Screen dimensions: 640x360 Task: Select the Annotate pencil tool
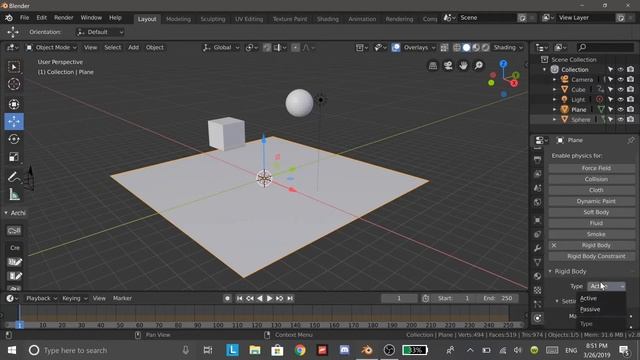tap(14, 177)
